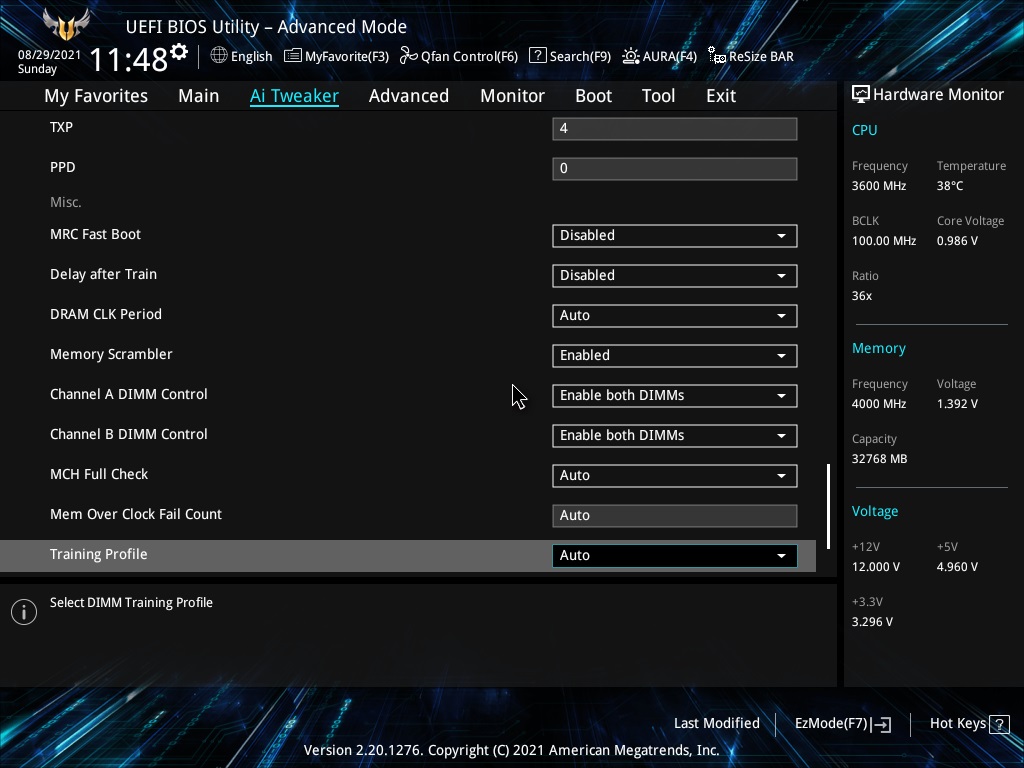Click the info icon beside help text
Image resolution: width=1024 pixels, height=768 pixels.
(24, 612)
